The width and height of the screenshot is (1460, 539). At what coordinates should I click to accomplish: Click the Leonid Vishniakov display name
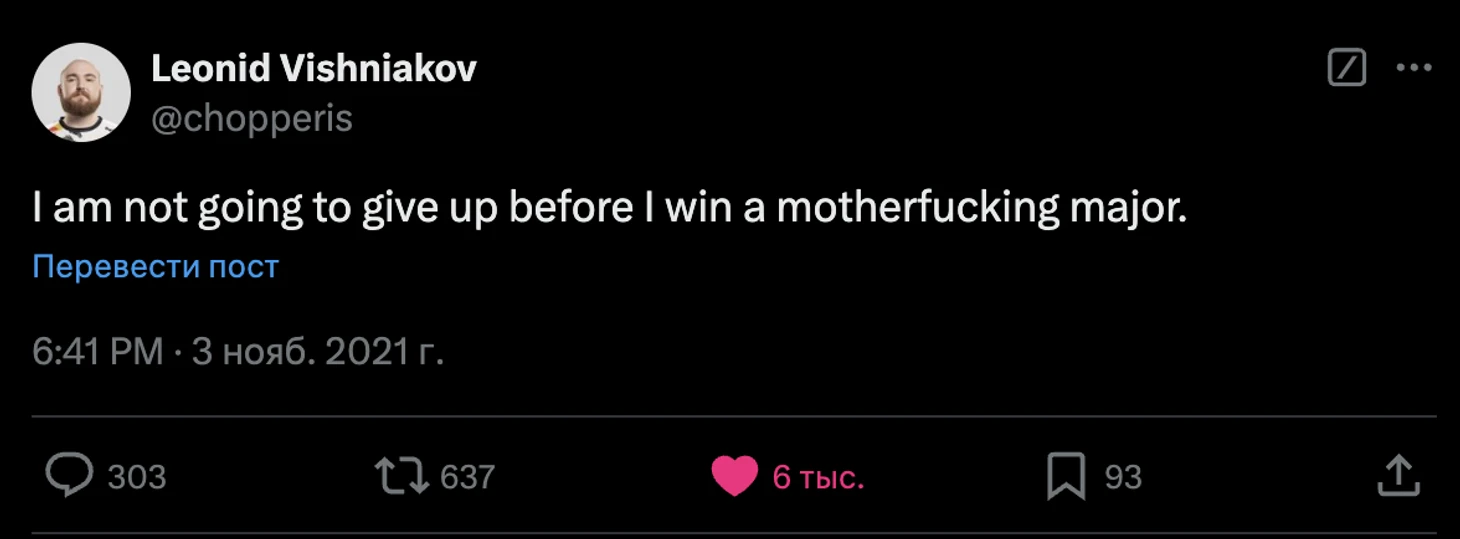(x=314, y=68)
